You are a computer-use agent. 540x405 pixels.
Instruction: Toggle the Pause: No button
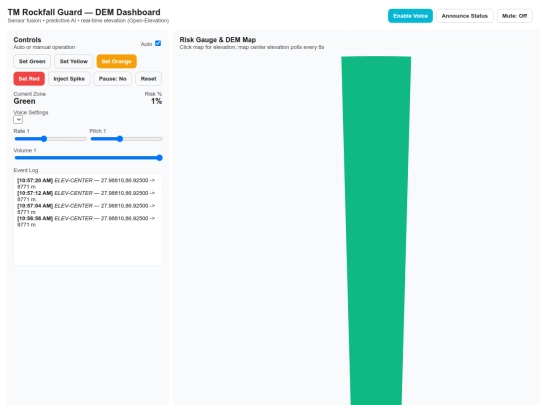113,79
